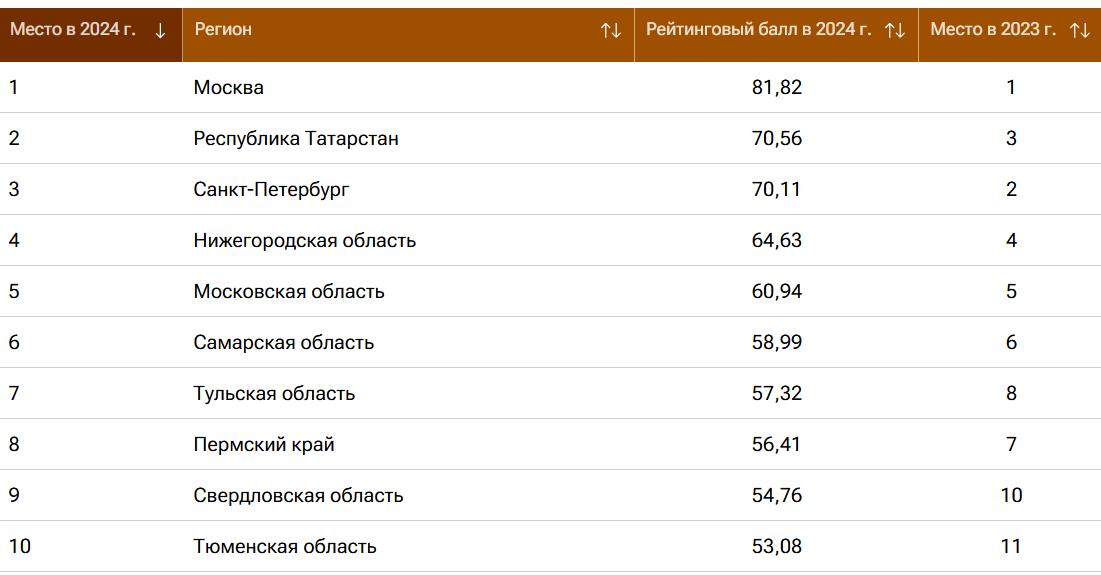Click on Республика Татарстан in the table
Image resolution: width=1101 pixels, height=575 pixels.
(296, 139)
